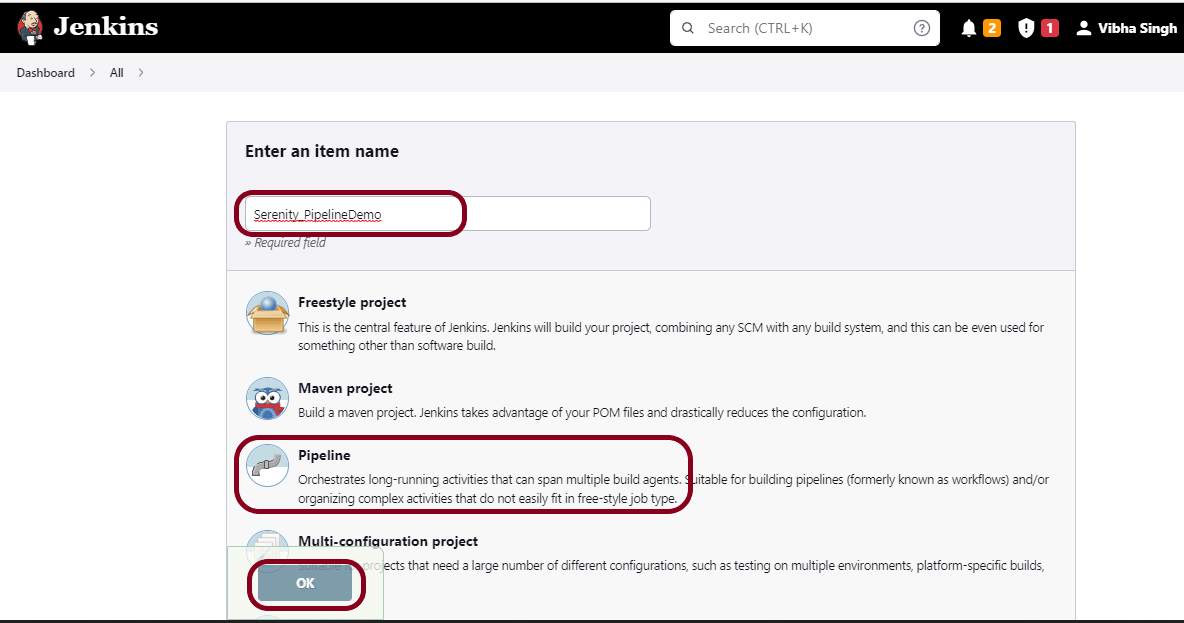The height and width of the screenshot is (623, 1184).
Task: Expand the All breadcrumb chevron
Action: [x=141, y=73]
